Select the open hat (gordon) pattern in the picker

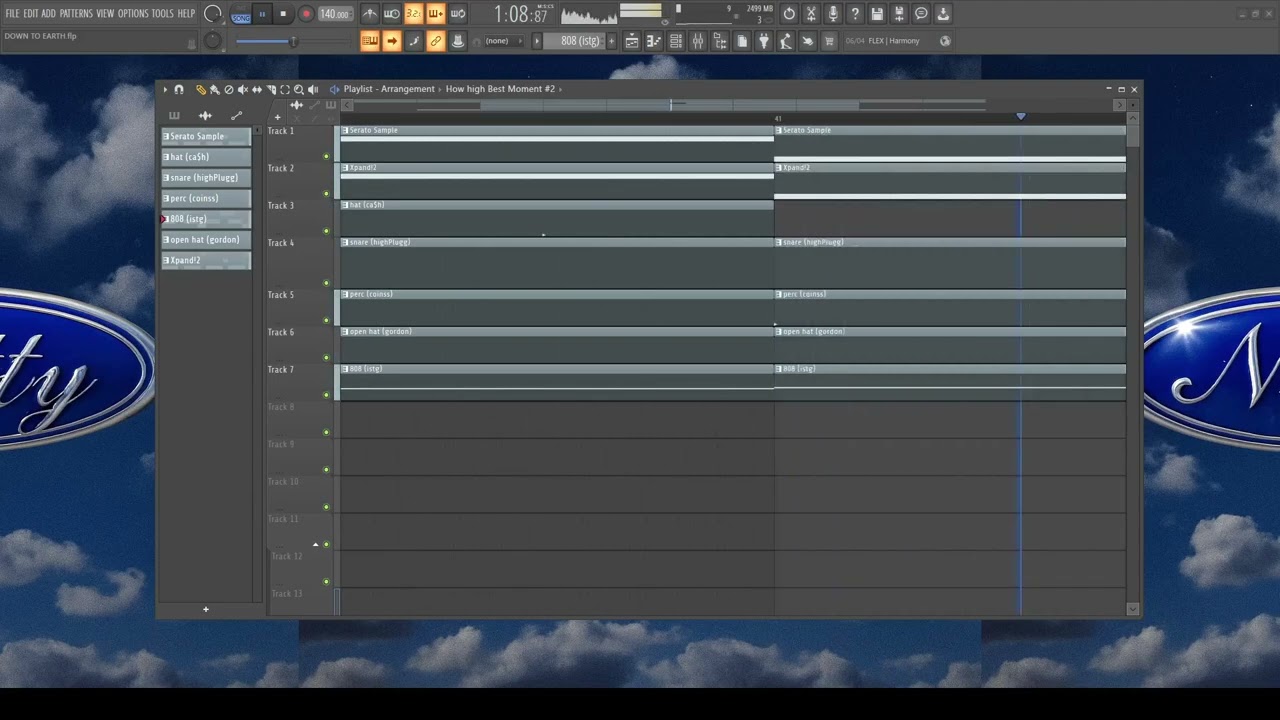click(x=206, y=240)
